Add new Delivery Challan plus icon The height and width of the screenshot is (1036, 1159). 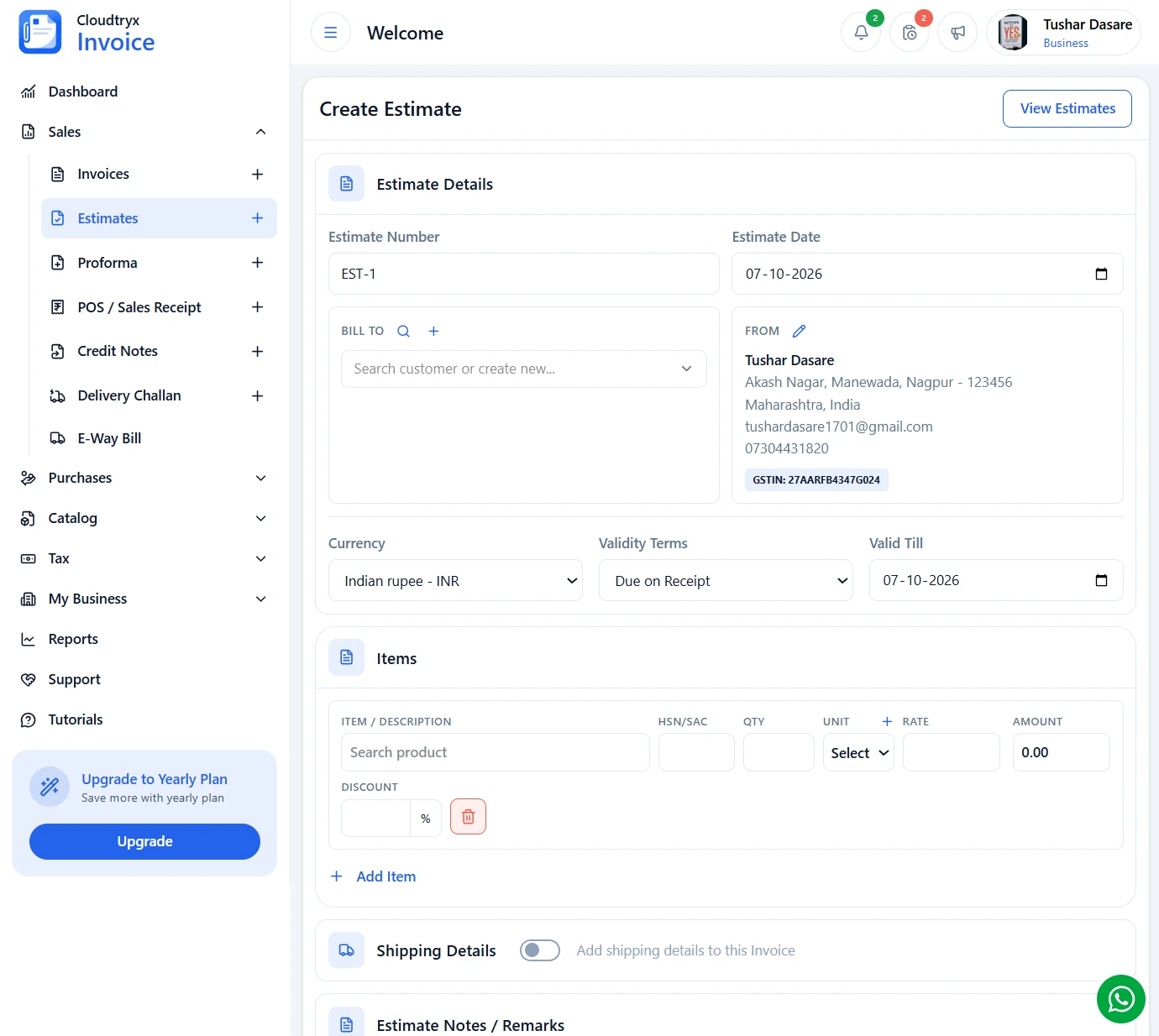(257, 395)
